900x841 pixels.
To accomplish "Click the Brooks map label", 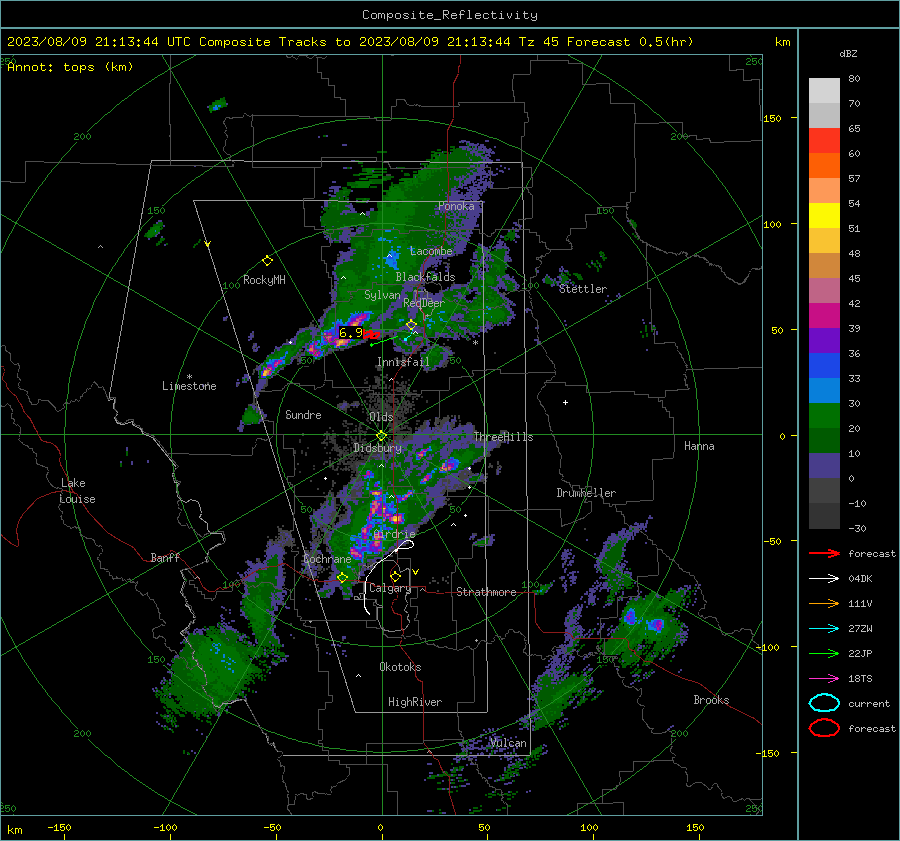I will tap(711, 700).
